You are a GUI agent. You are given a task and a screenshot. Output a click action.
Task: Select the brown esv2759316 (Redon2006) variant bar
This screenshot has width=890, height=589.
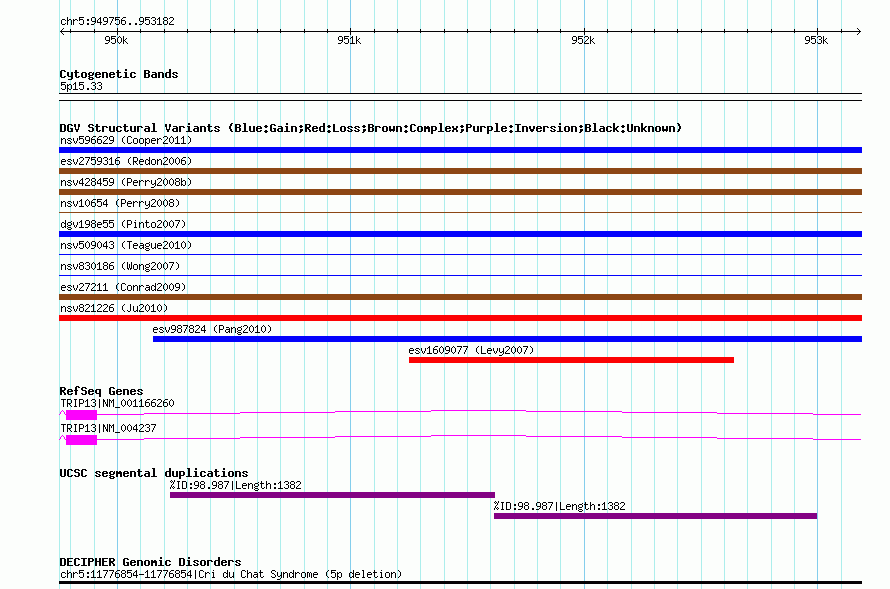[460, 171]
